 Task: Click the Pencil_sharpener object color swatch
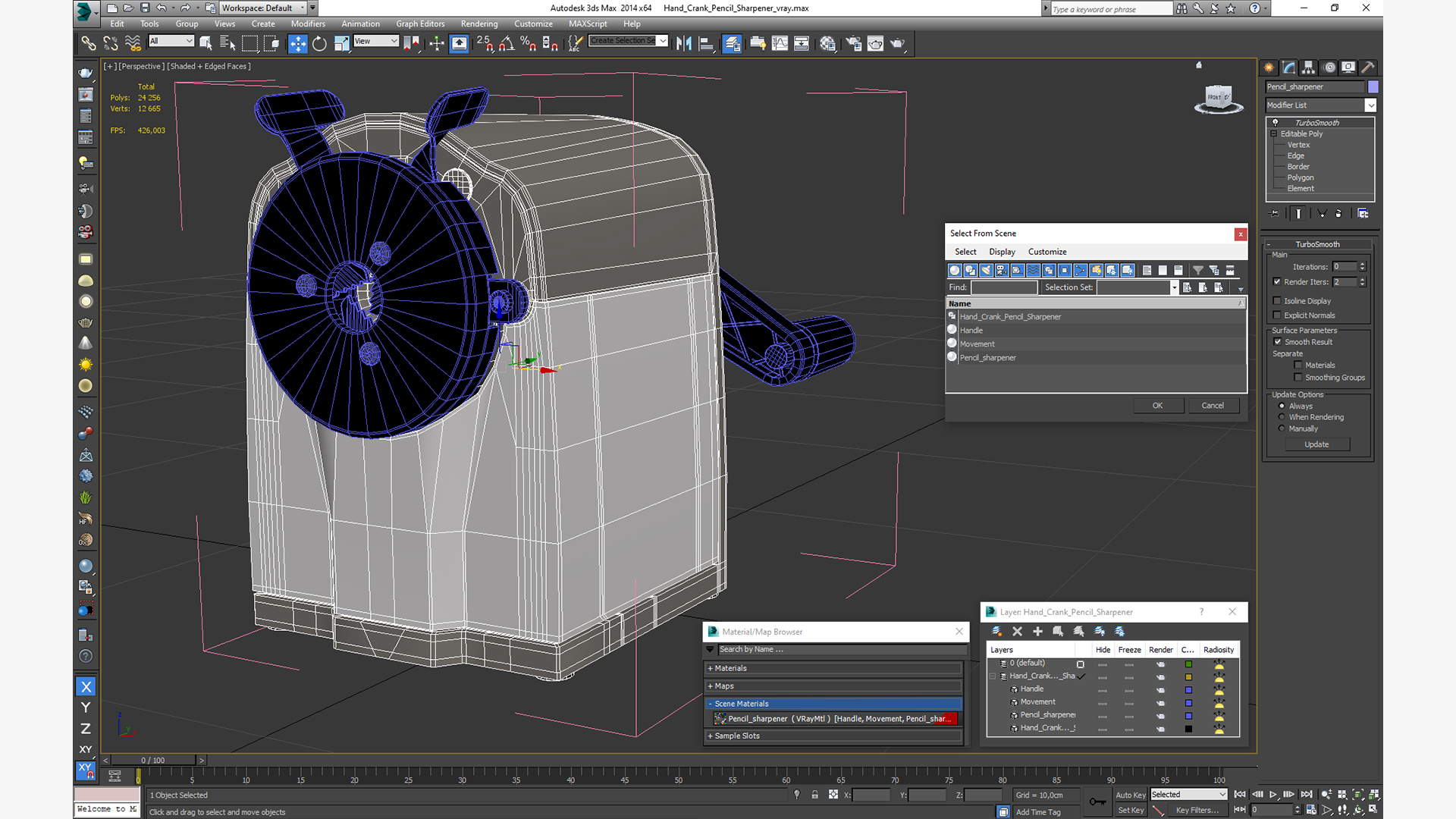pos(1373,87)
